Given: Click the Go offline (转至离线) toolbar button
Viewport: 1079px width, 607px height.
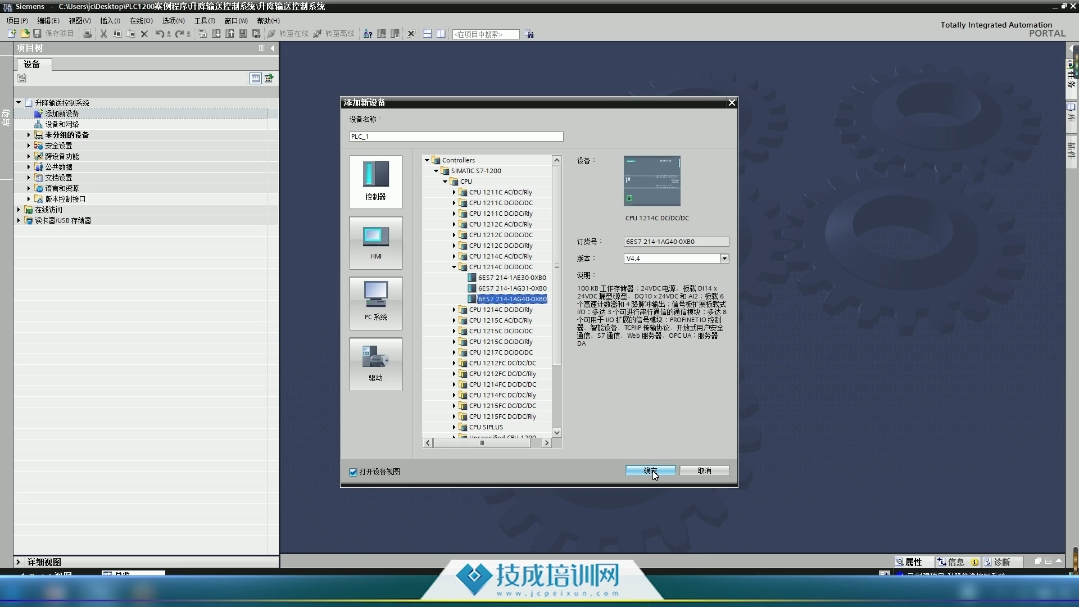Looking at the screenshot, I should (x=334, y=34).
